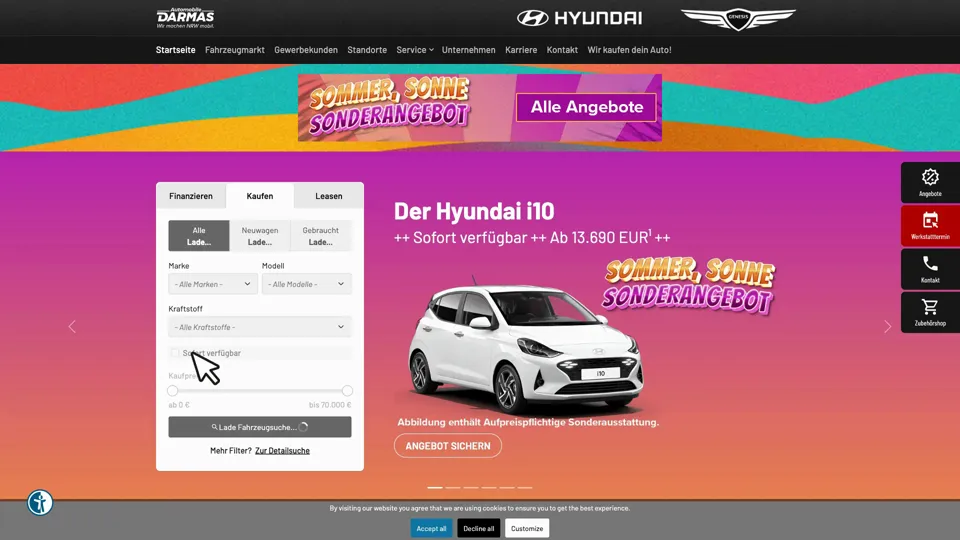Click the Der Hyundai i10 headline
Screen dimensions: 960x540
474,211
